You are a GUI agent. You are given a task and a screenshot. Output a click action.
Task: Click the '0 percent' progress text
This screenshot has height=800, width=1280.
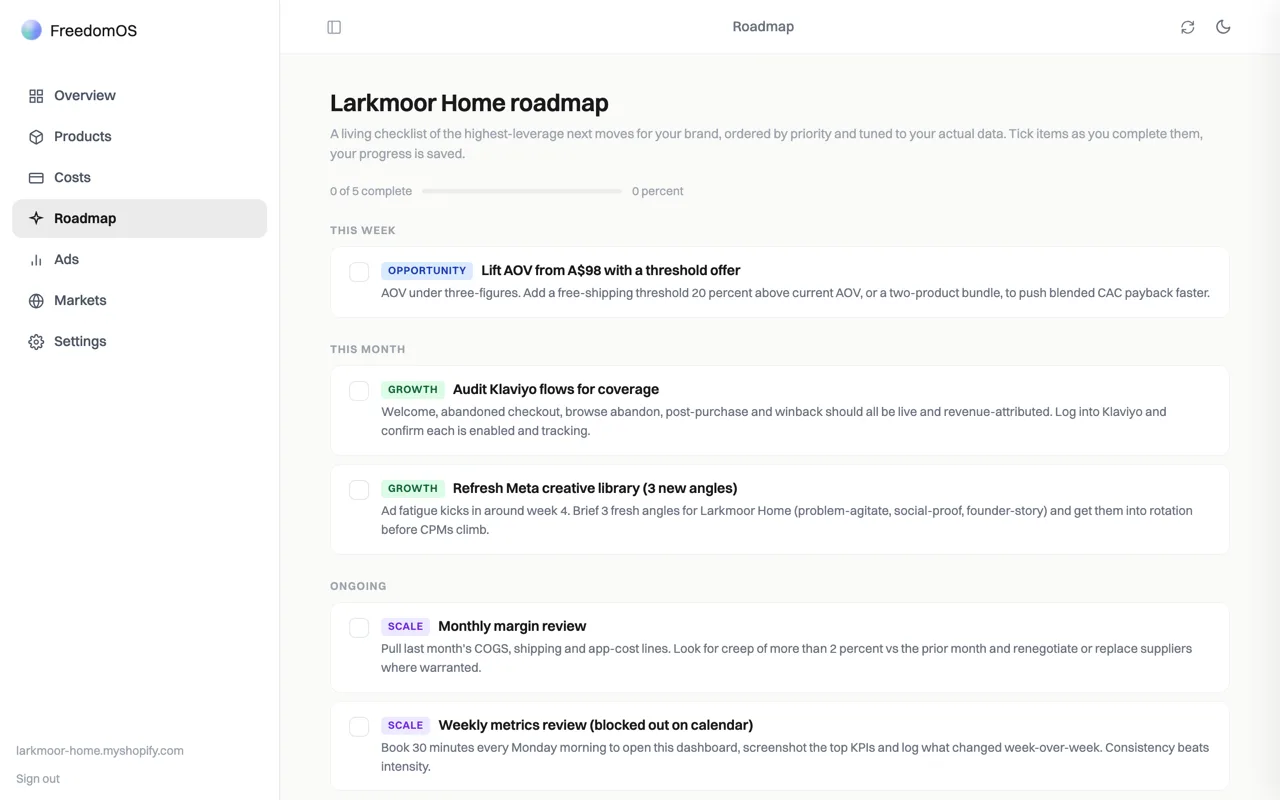click(x=658, y=191)
